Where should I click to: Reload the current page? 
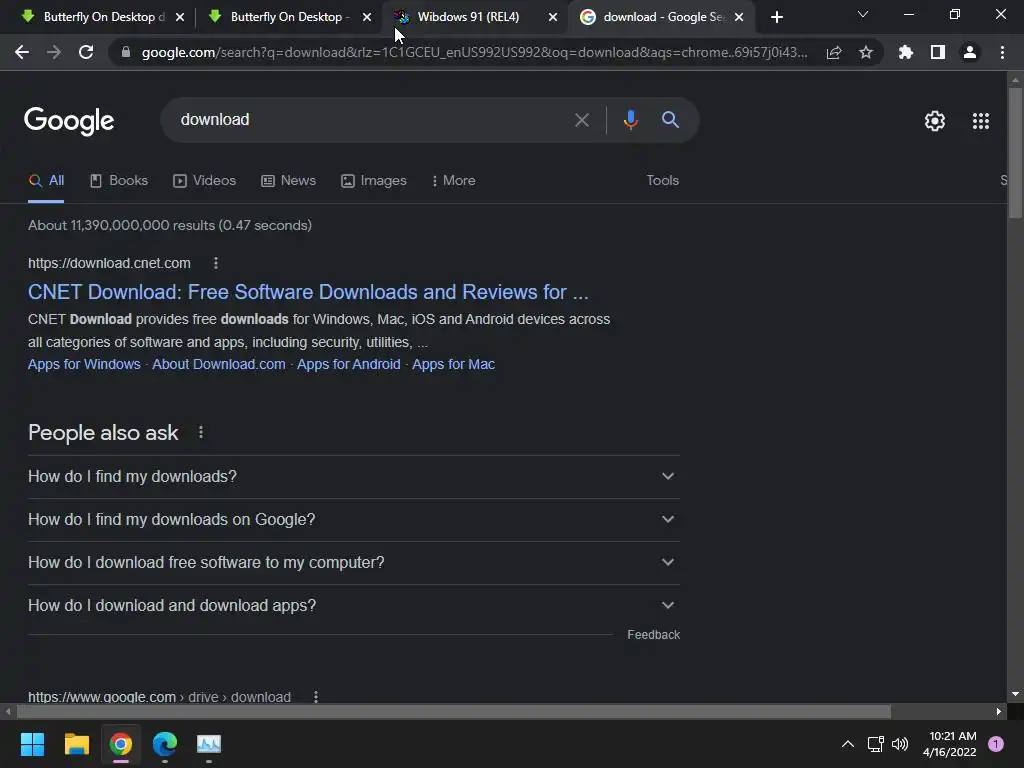pyautogui.click(x=86, y=52)
